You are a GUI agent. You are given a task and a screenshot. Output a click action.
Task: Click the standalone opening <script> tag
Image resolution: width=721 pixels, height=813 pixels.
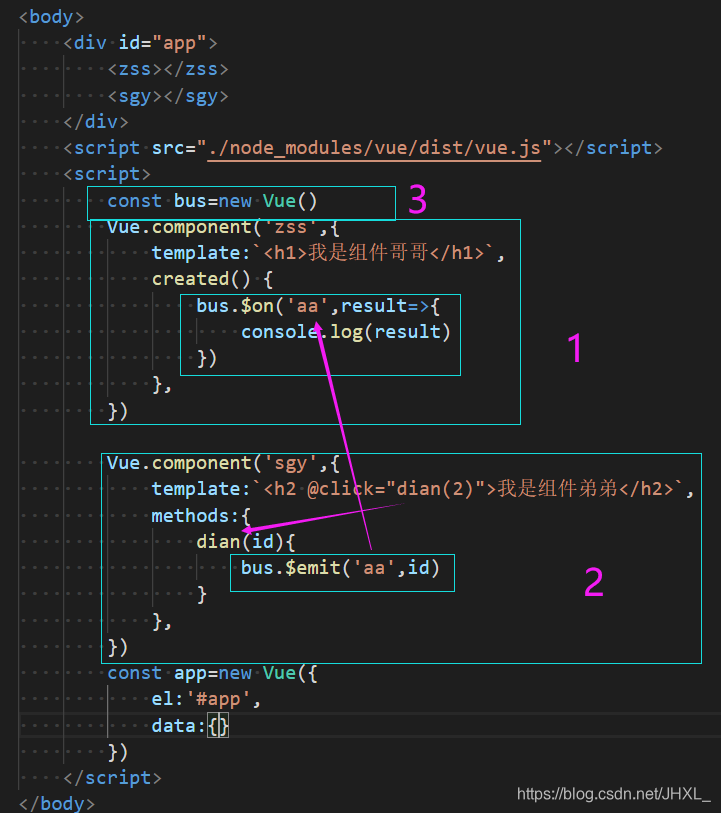click(107, 174)
